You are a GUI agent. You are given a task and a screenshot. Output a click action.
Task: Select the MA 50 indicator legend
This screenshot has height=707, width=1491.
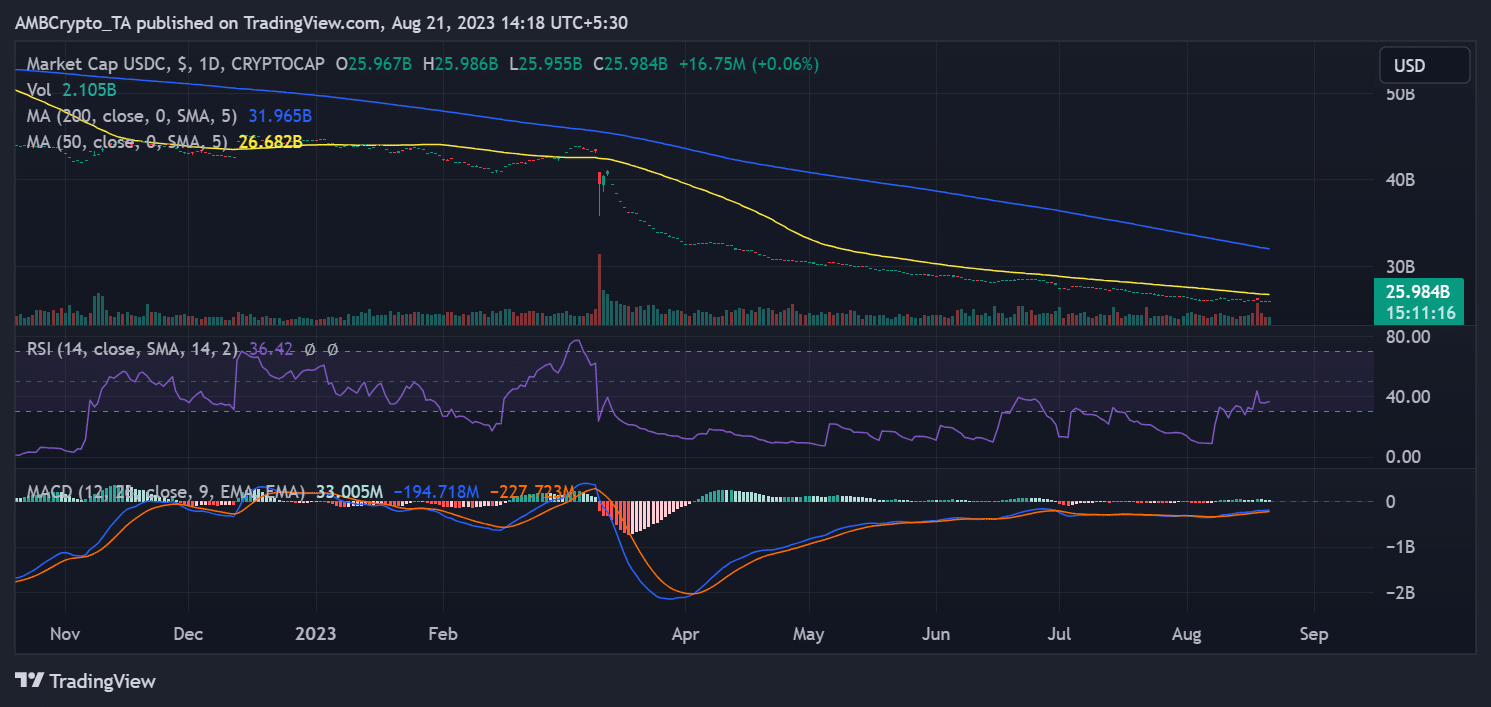(x=128, y=142)
